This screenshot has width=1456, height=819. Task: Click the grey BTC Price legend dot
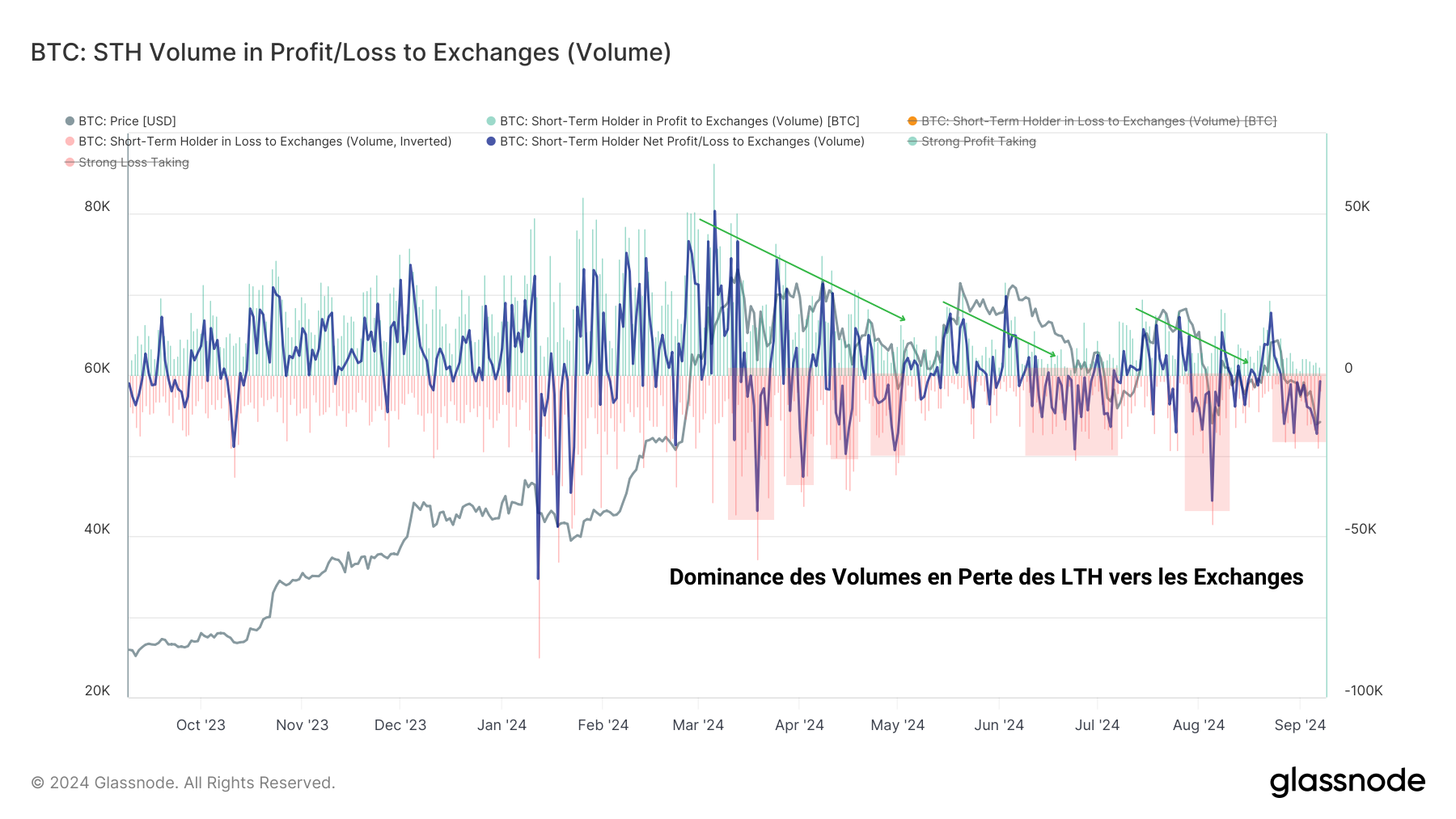pyautogui.click(x=70, y=121)
